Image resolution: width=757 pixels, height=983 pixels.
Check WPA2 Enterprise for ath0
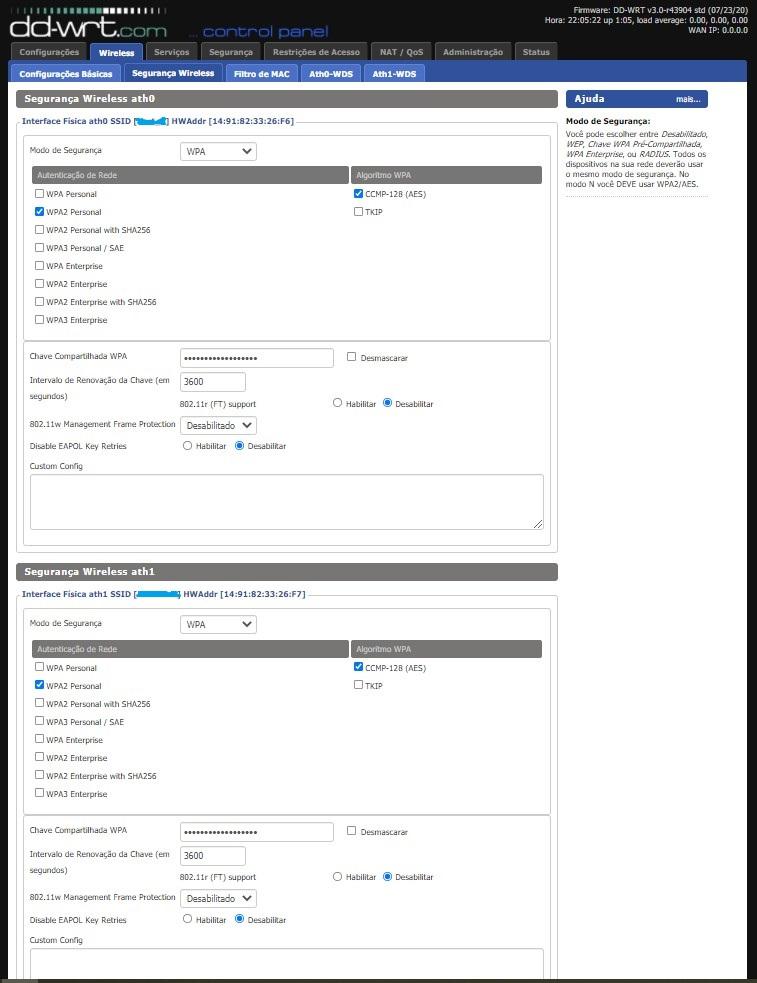tap(39, 283)
